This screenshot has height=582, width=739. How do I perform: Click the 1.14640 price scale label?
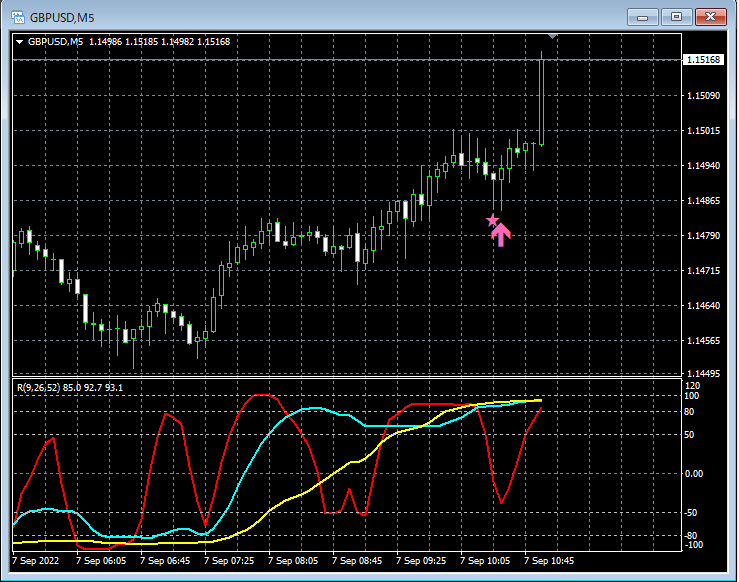pyautogui.click(x=703, y=306)
